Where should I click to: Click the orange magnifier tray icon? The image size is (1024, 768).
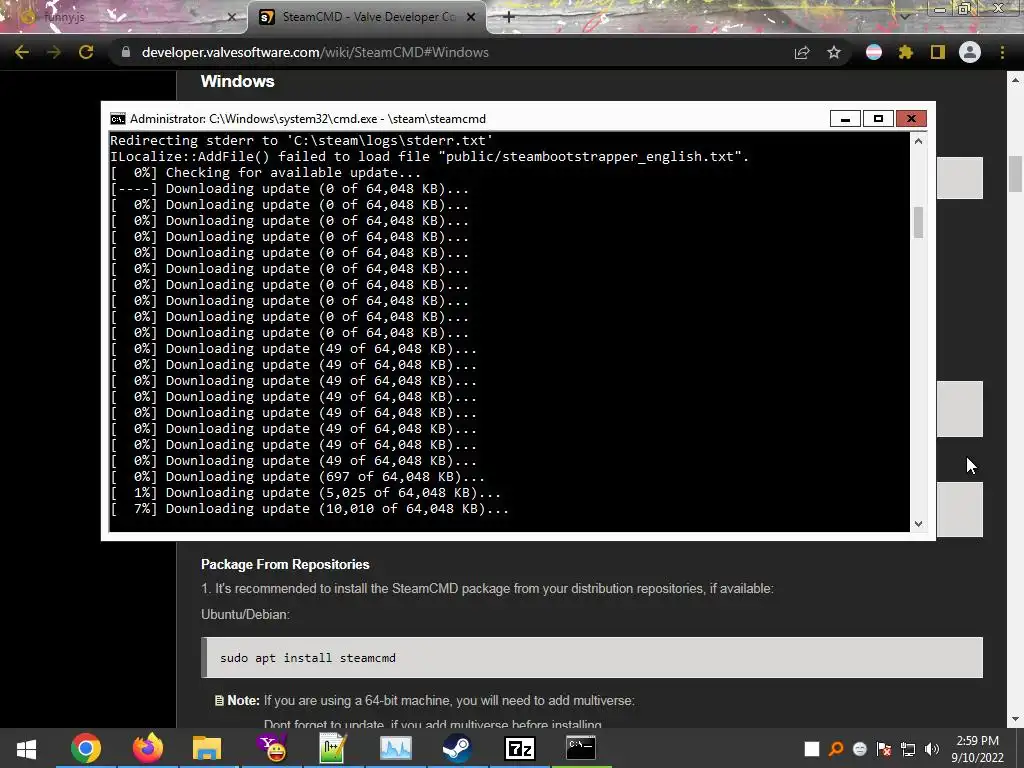click(835, 749)
